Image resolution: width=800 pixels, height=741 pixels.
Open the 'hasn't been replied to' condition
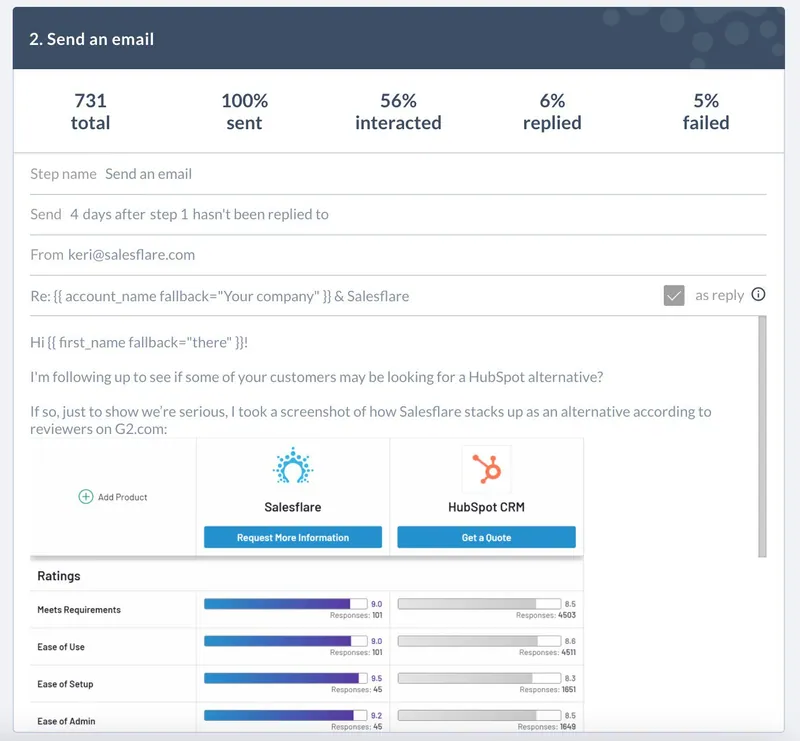click(260, 214)
